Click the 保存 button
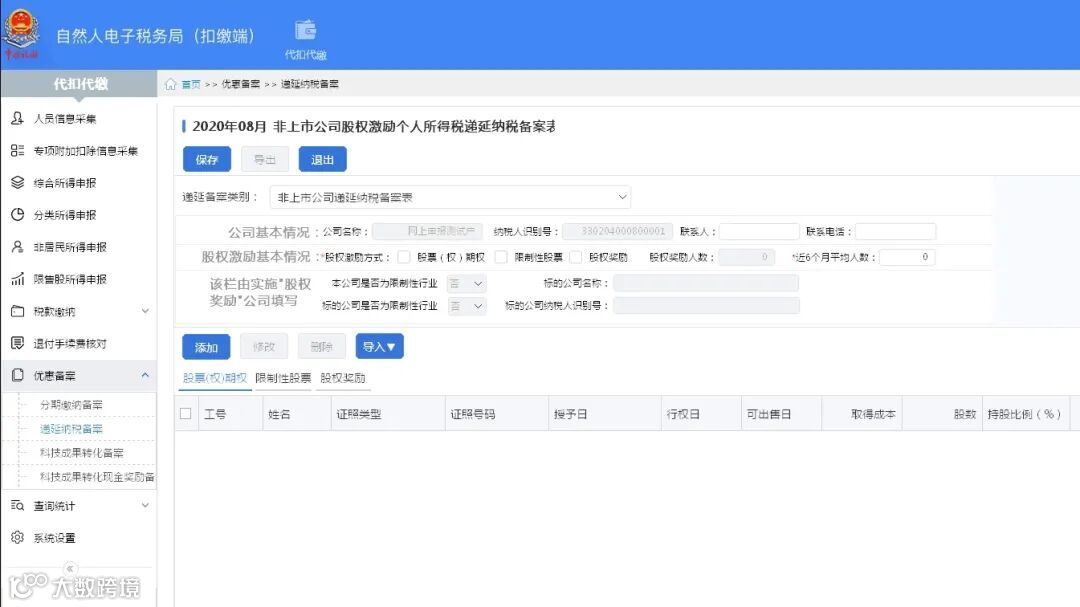1080x607 pixels. 207,159
